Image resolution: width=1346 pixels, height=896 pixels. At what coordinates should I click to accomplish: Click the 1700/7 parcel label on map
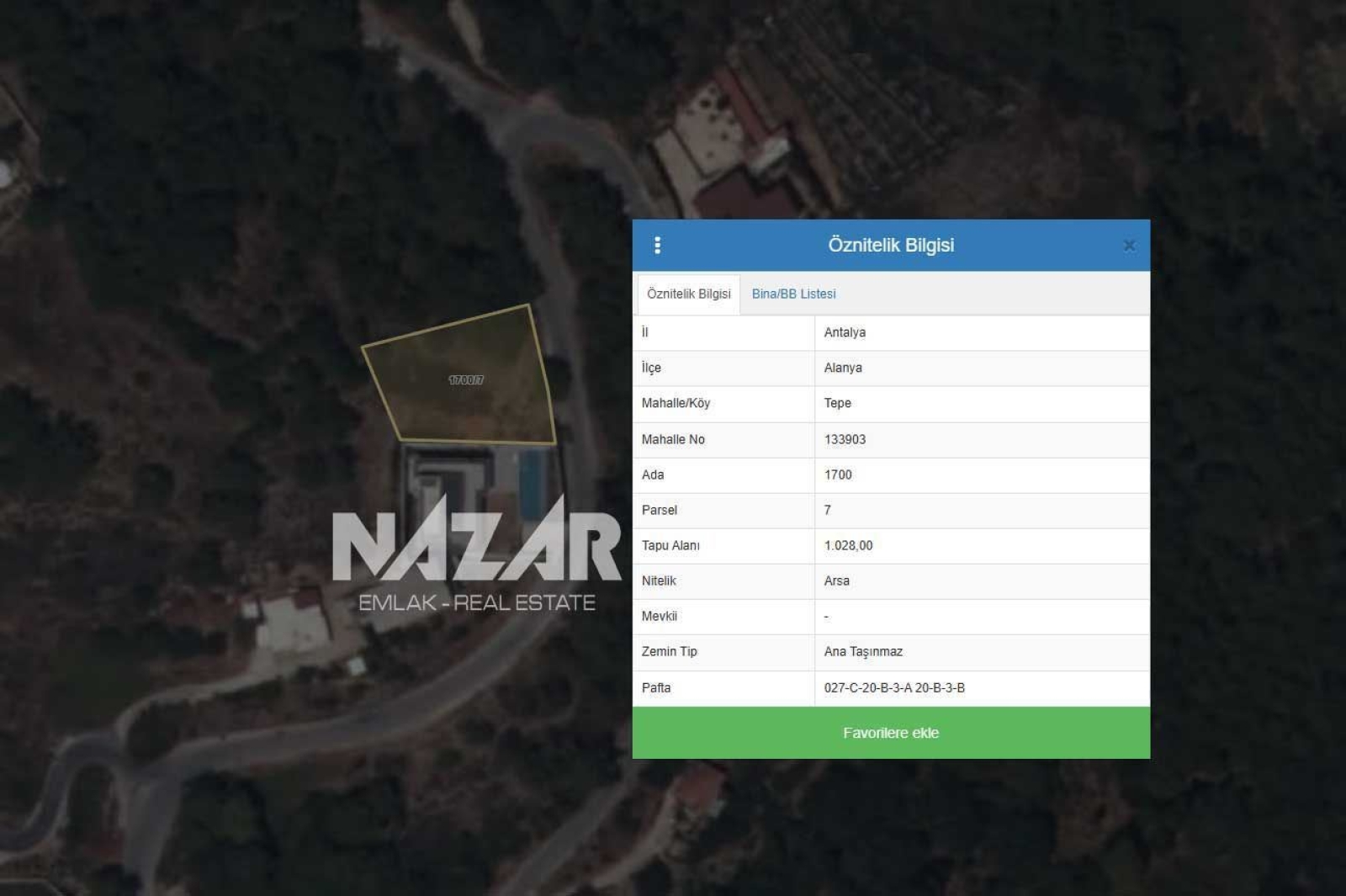click(x=466, y=380)
